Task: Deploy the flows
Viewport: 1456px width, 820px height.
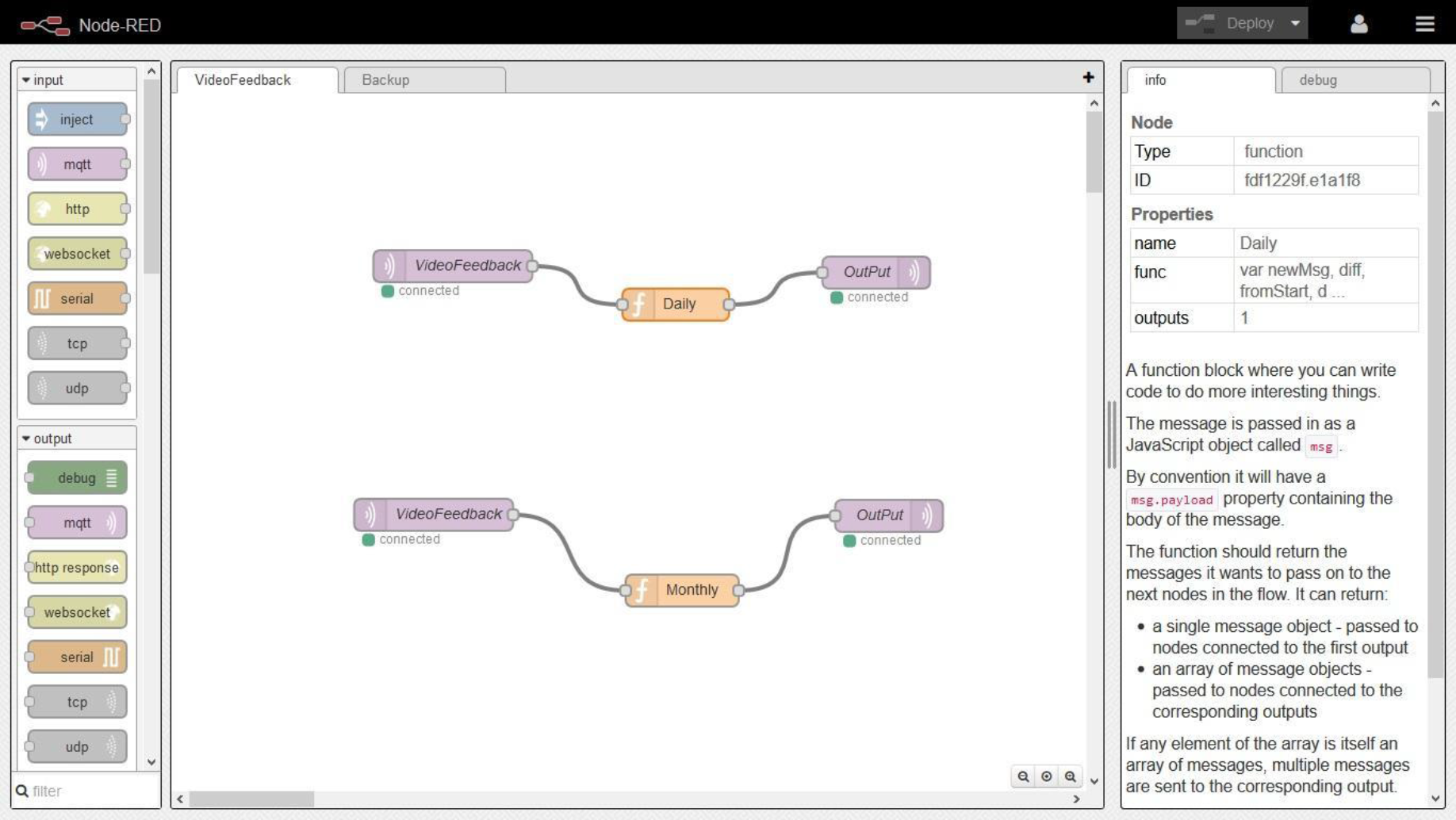Action: (1231, 23)
